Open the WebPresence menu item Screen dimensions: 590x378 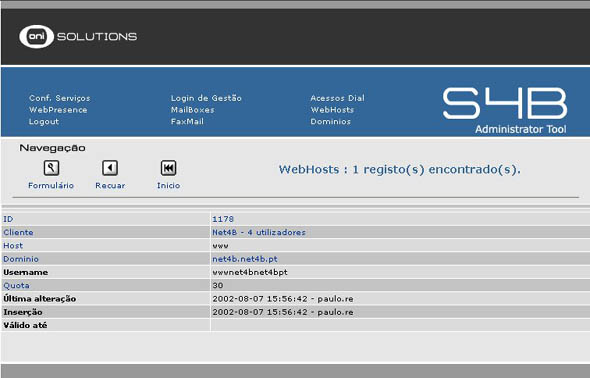coord(58,110)
